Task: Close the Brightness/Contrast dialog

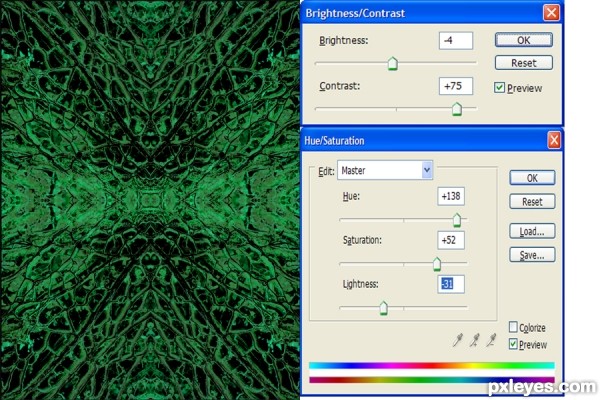Action: (x=551, y=13)
